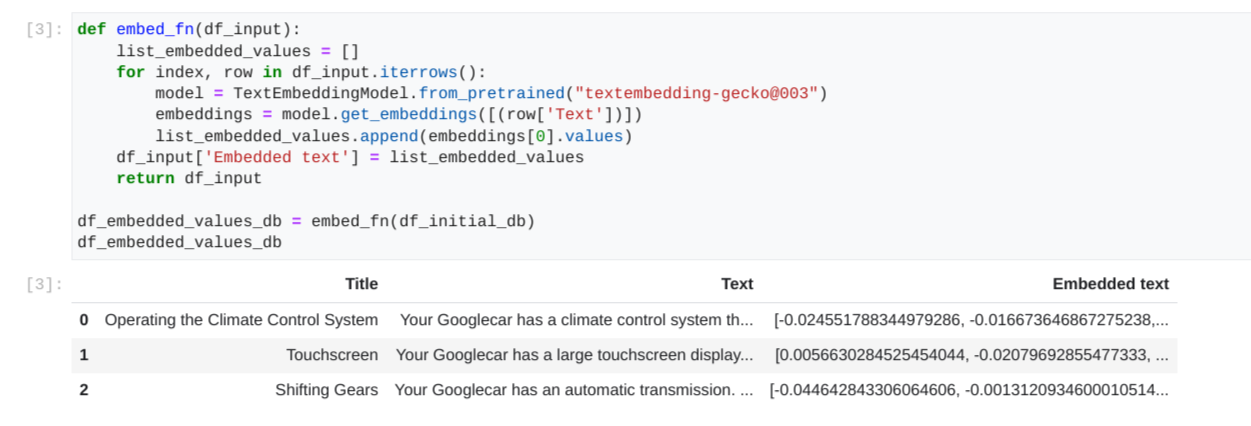Click the 'Touchscreen' title cell
1251x426 pixels.
pyautogui.click(x=332, y=355)
